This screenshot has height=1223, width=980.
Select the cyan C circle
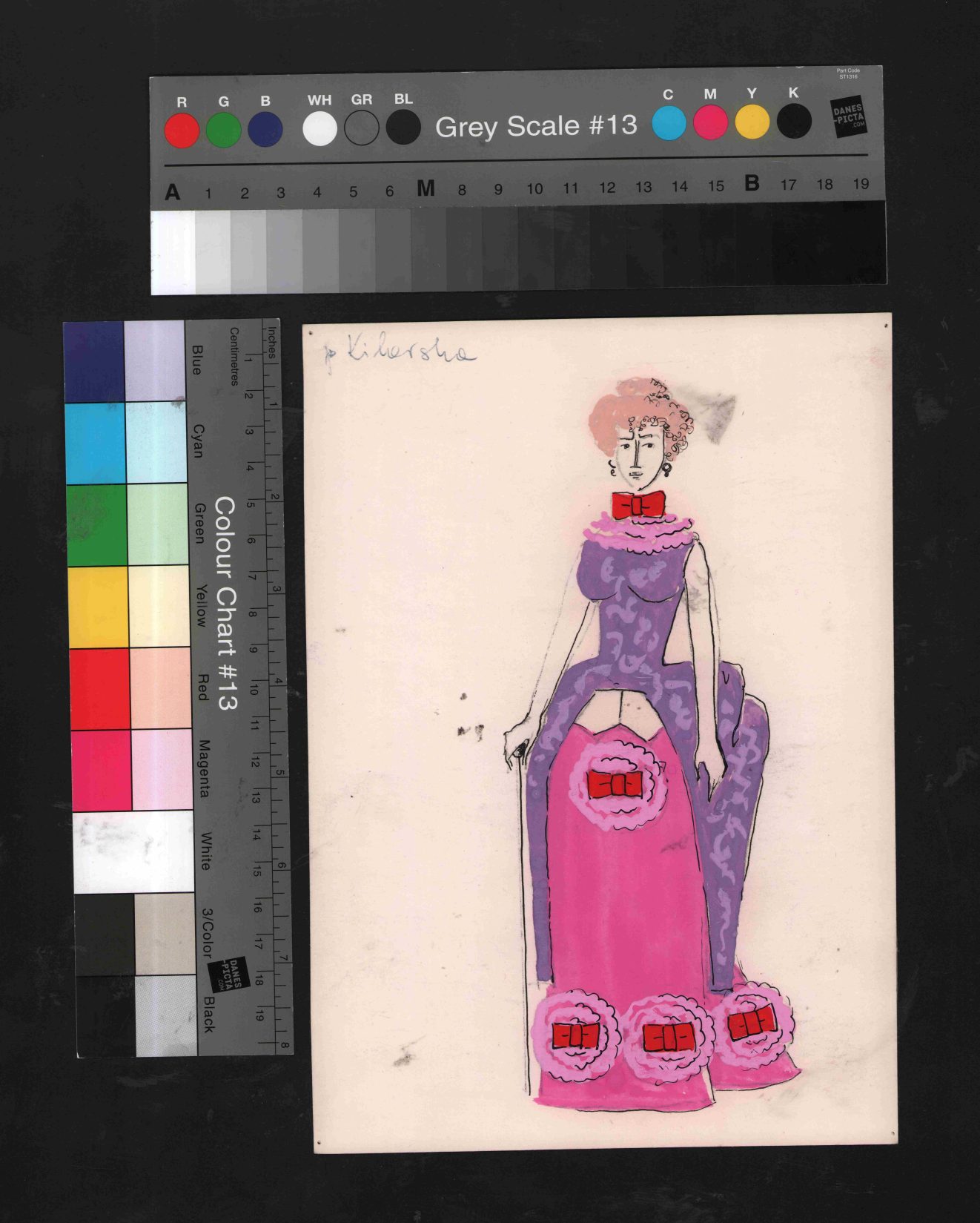(x=669, y=122)
